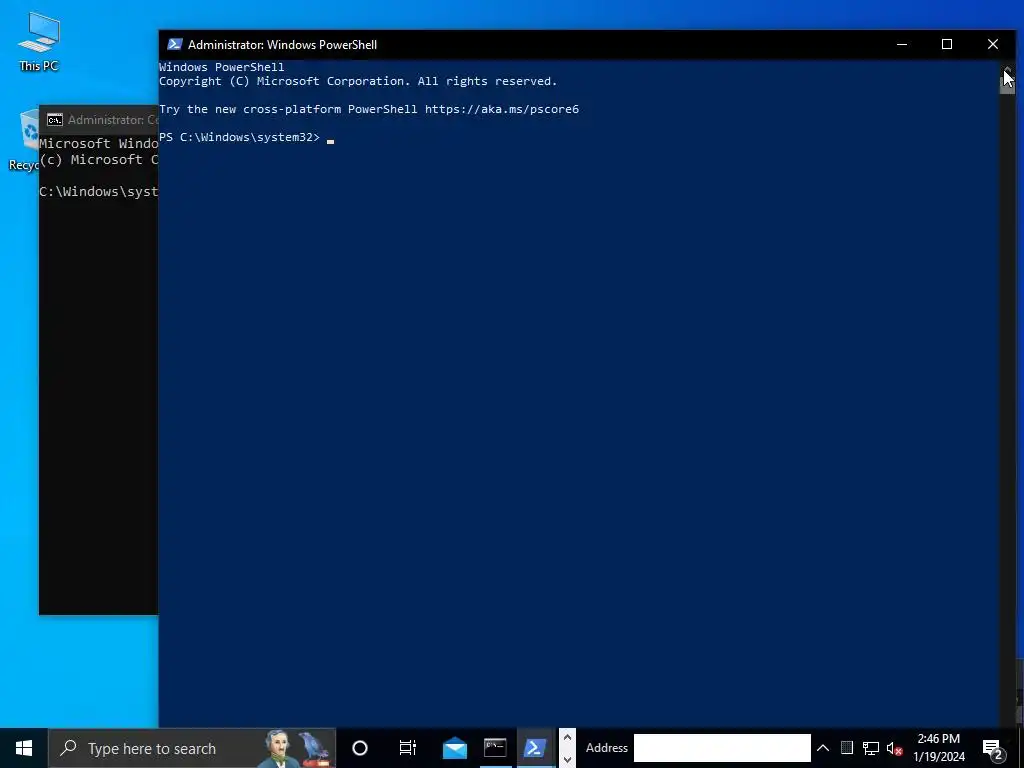The width and height of the screenshot is (1024, 768).
Task: Maximize the PowerShell window
Action: pos(947,44)
